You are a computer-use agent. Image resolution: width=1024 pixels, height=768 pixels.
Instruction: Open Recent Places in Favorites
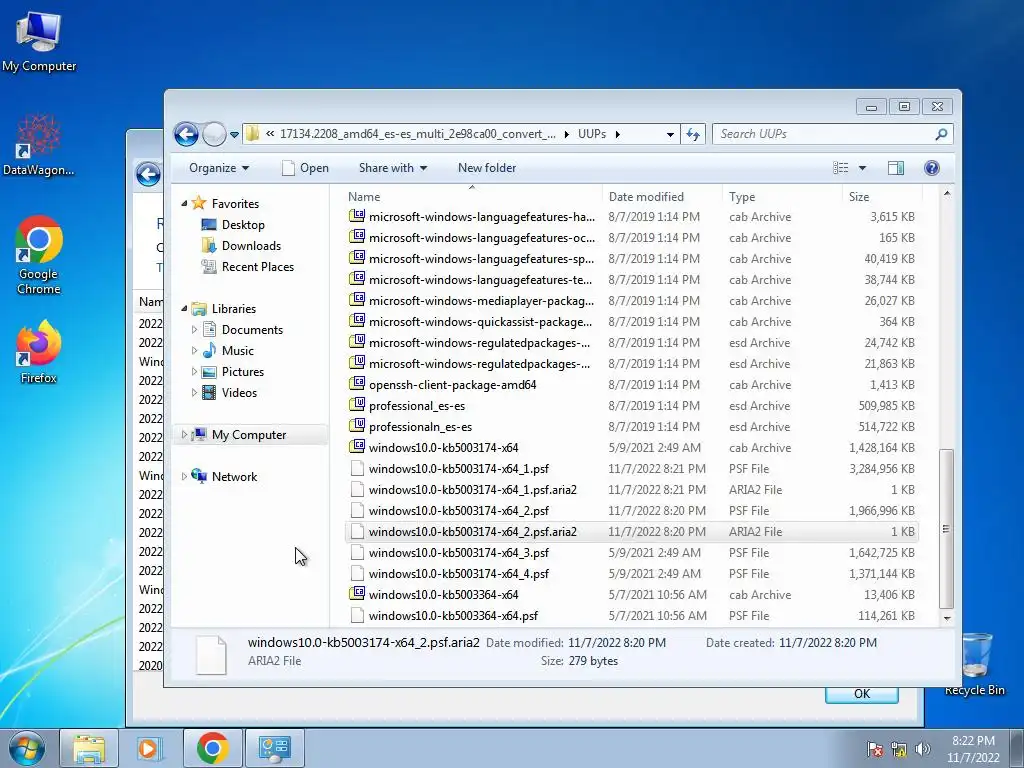pos(257,266)
